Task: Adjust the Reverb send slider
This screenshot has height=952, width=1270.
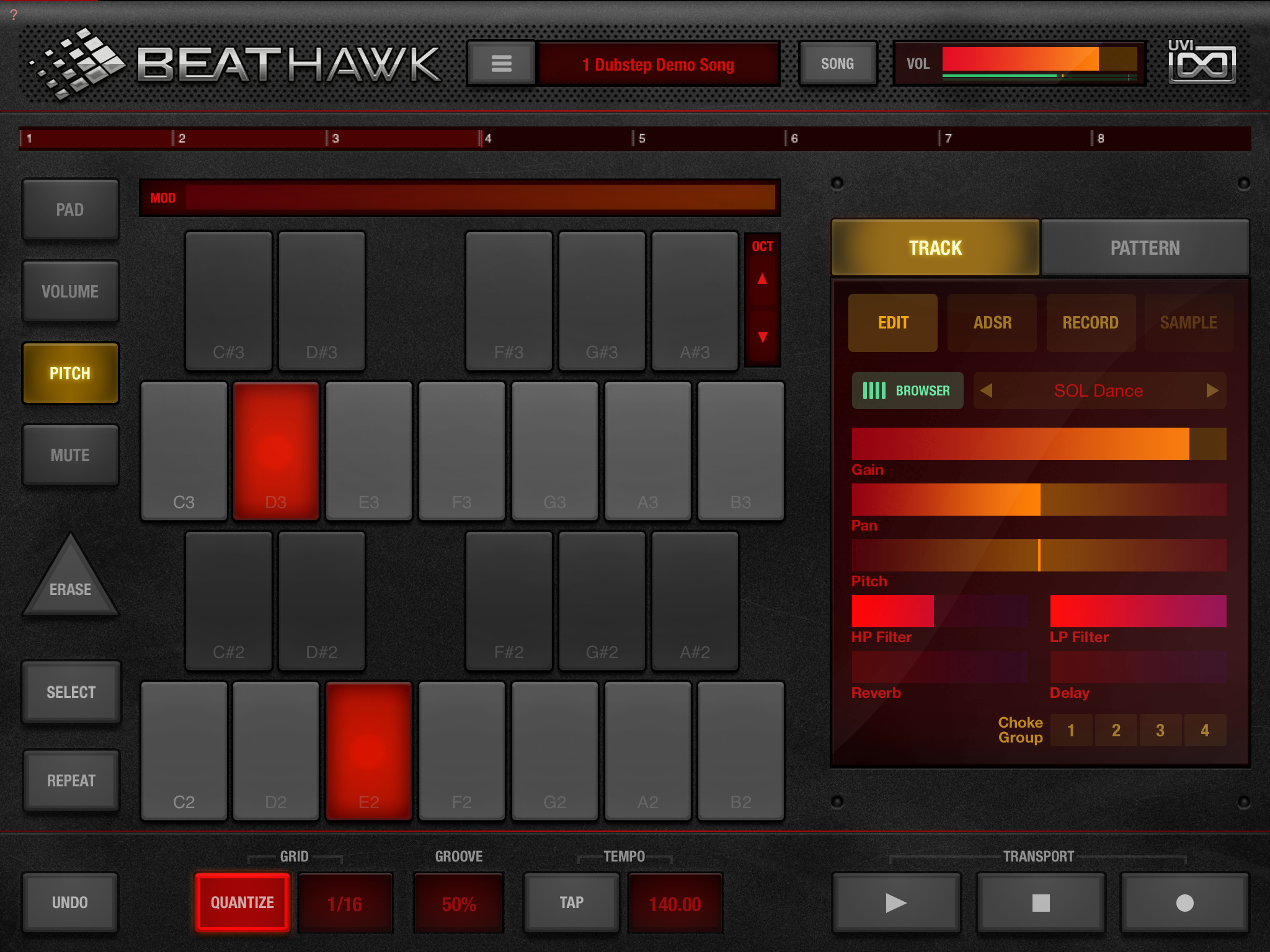Action: point(940,667)
